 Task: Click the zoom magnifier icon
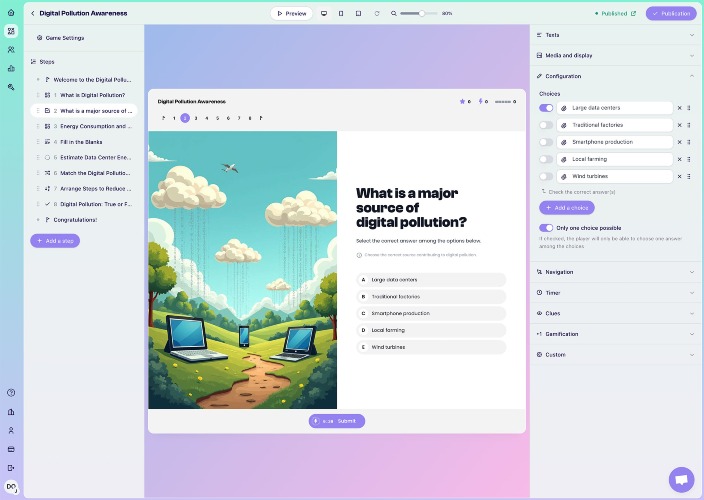[394, 13]
